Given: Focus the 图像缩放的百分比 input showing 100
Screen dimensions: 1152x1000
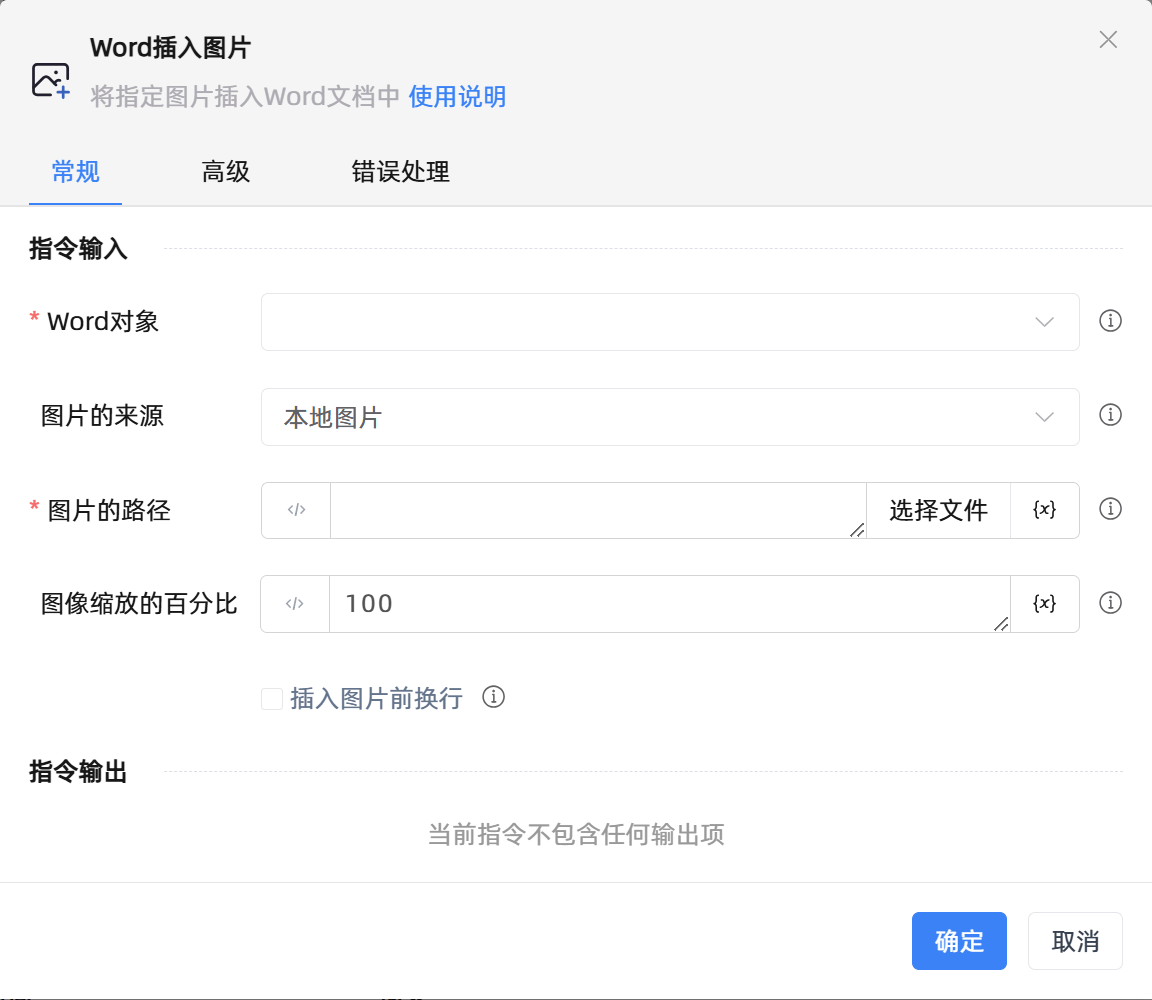Looking at the screenshot, I should tap(669, 604).
